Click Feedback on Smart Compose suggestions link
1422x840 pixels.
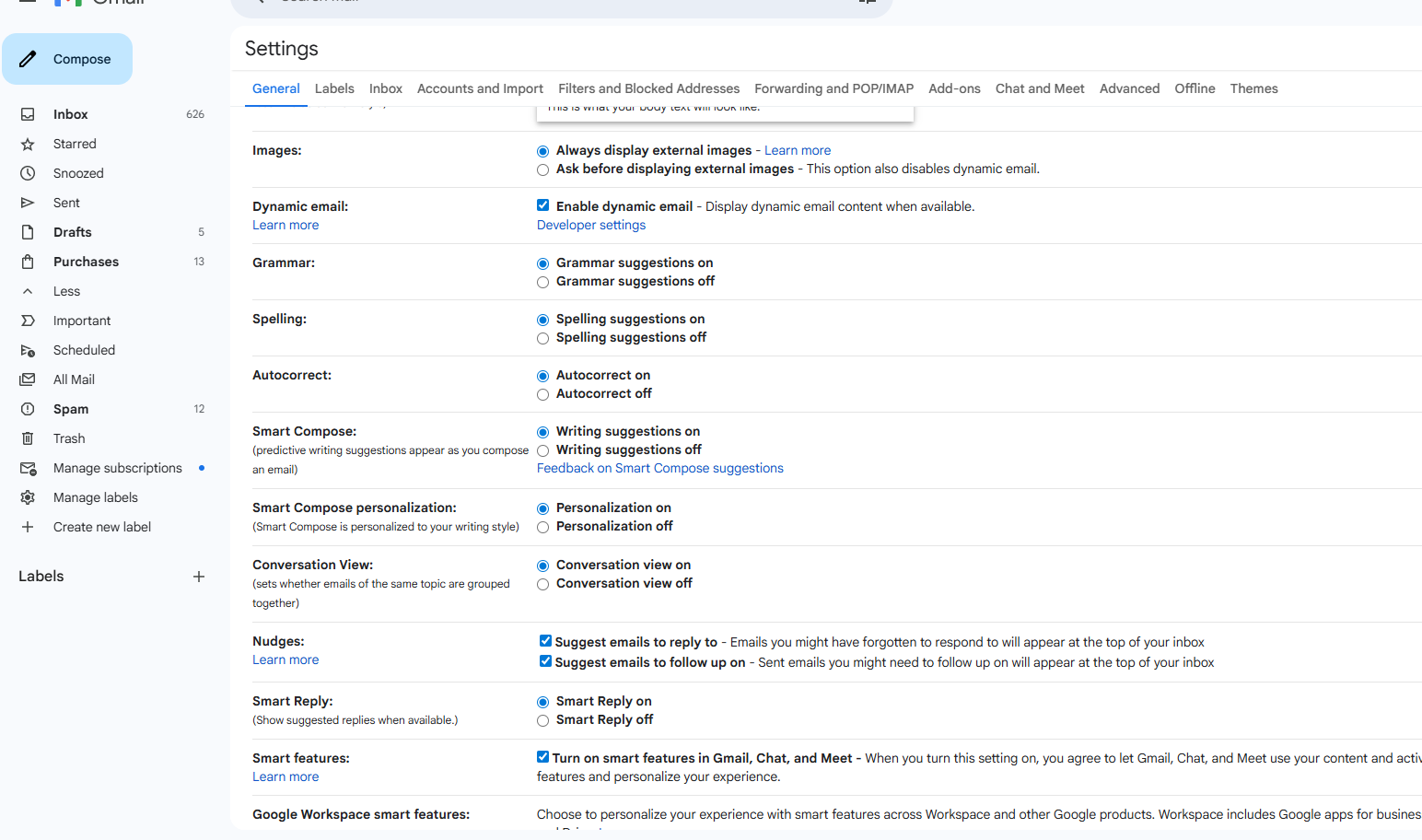click(659, 468)
